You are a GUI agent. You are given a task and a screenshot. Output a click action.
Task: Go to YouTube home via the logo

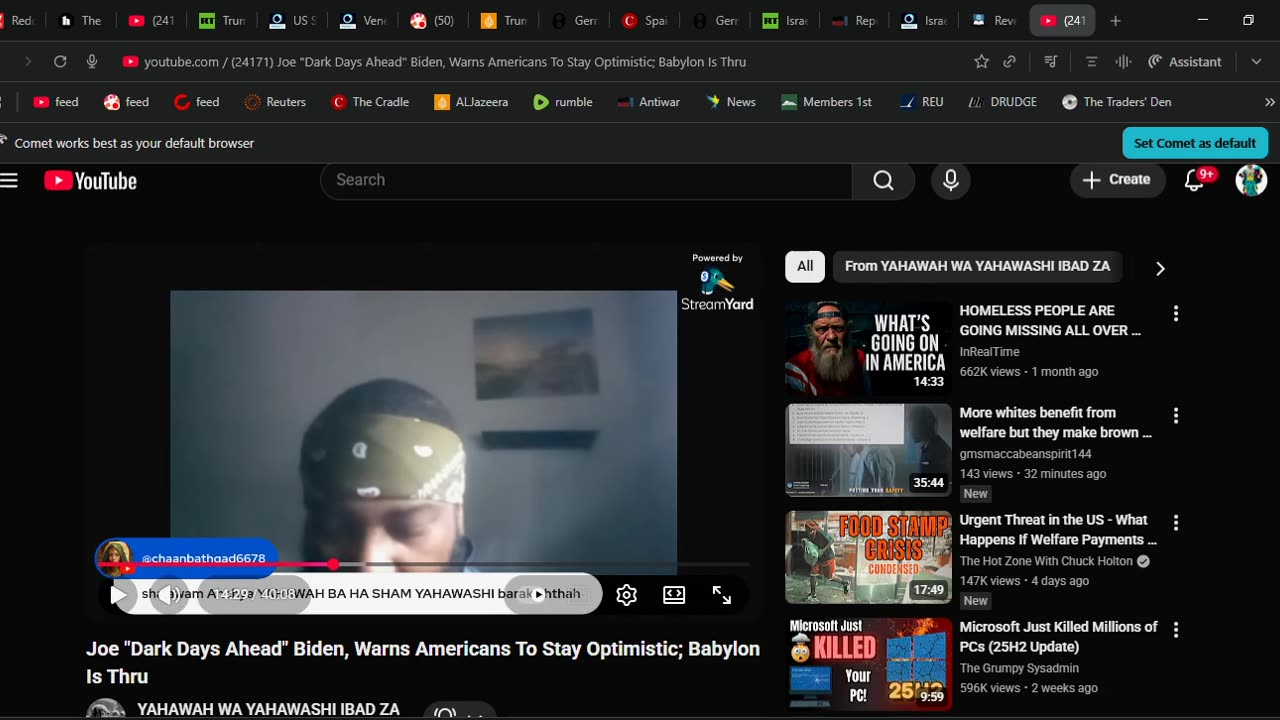[90, 181]
